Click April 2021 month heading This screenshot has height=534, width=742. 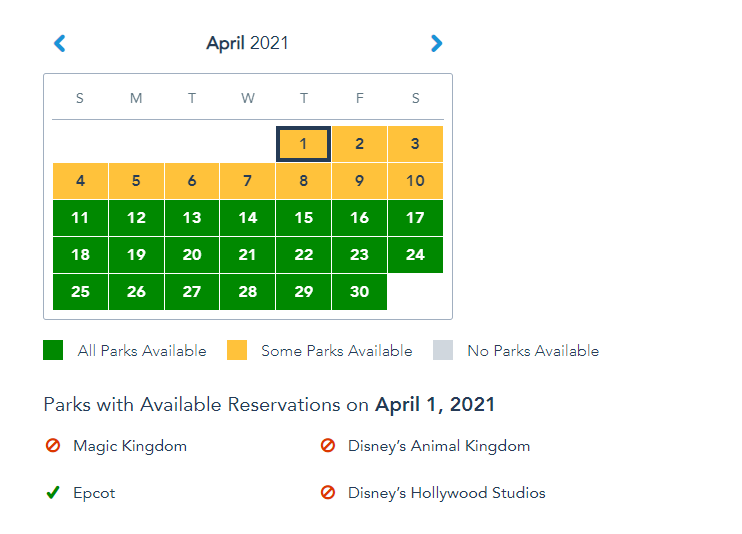(x=247, y=43)
